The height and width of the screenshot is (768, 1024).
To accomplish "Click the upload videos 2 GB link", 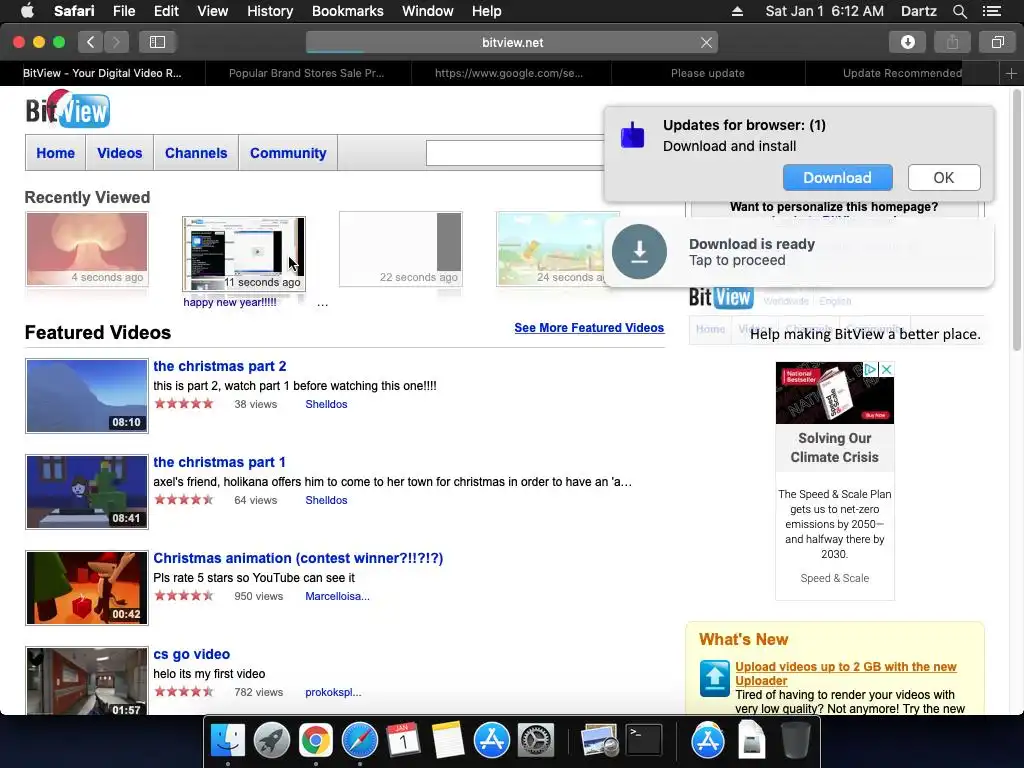I will coord(846,673).
